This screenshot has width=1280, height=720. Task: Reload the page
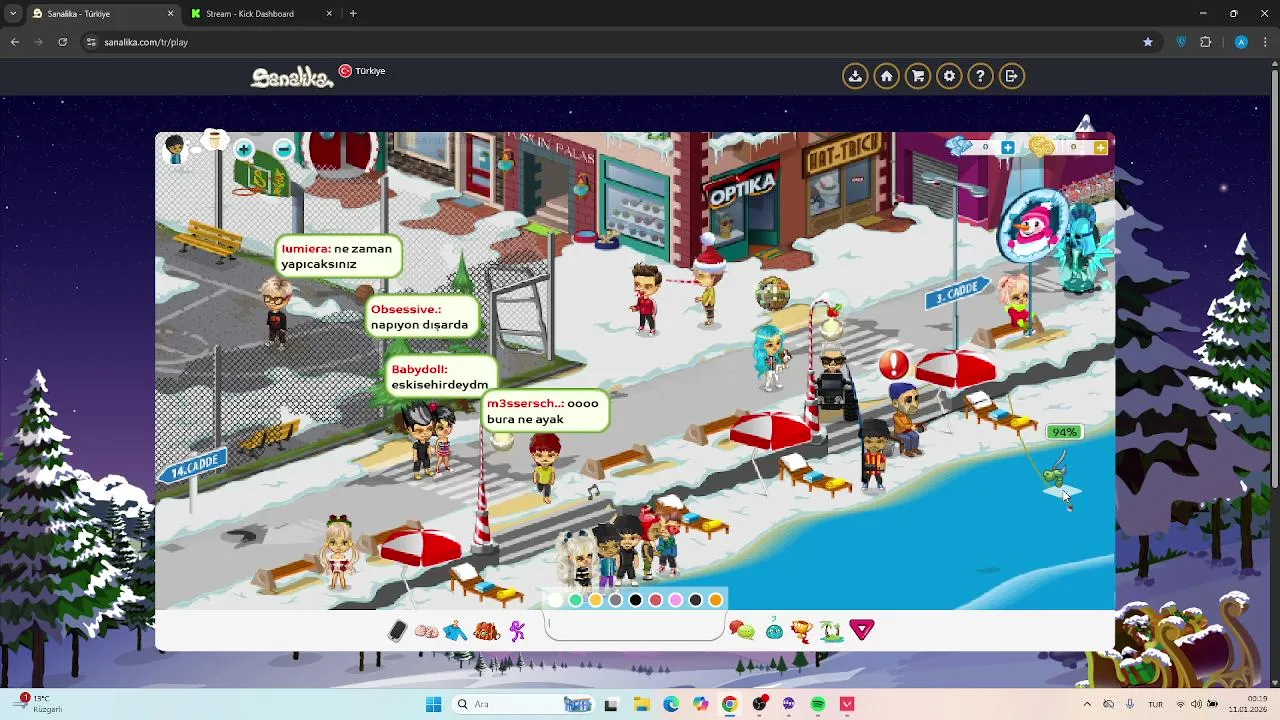point(63,42)
